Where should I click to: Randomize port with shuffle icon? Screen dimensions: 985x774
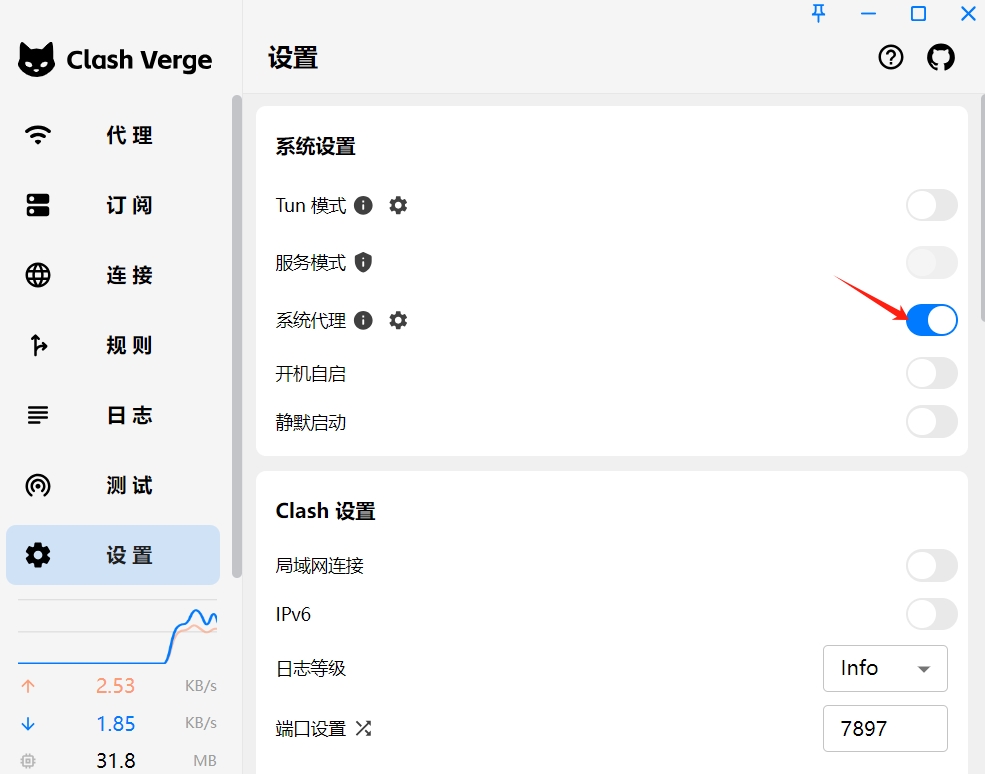pos(363,729)
